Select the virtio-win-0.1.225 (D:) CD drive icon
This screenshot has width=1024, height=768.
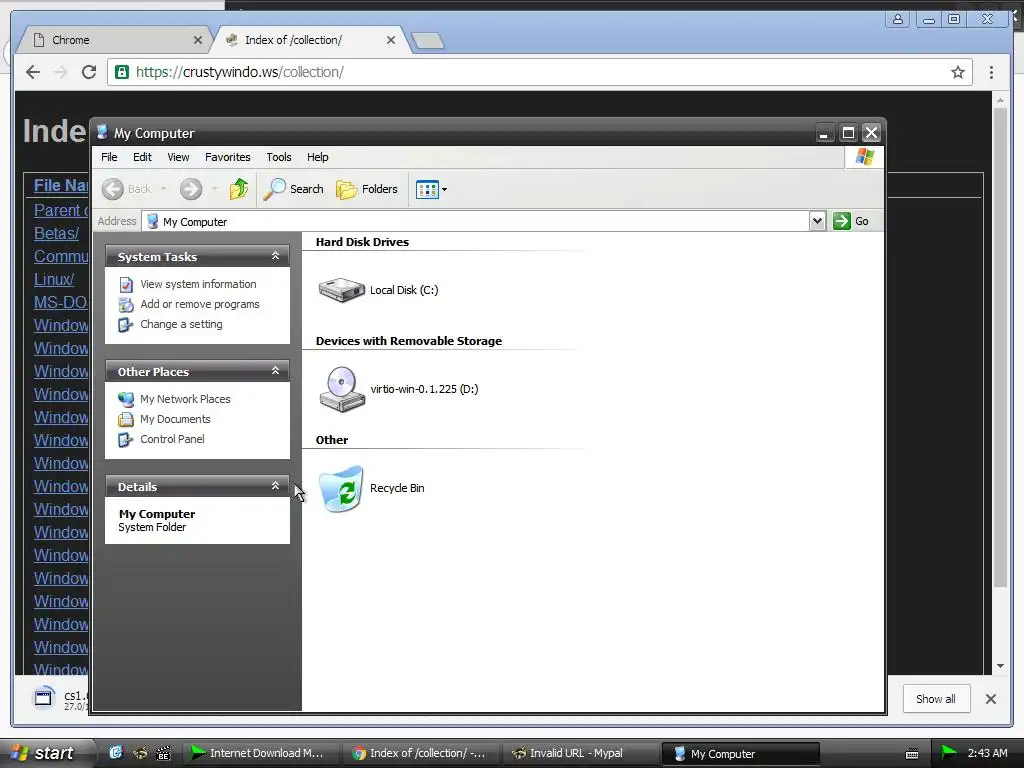click(342, 389)
